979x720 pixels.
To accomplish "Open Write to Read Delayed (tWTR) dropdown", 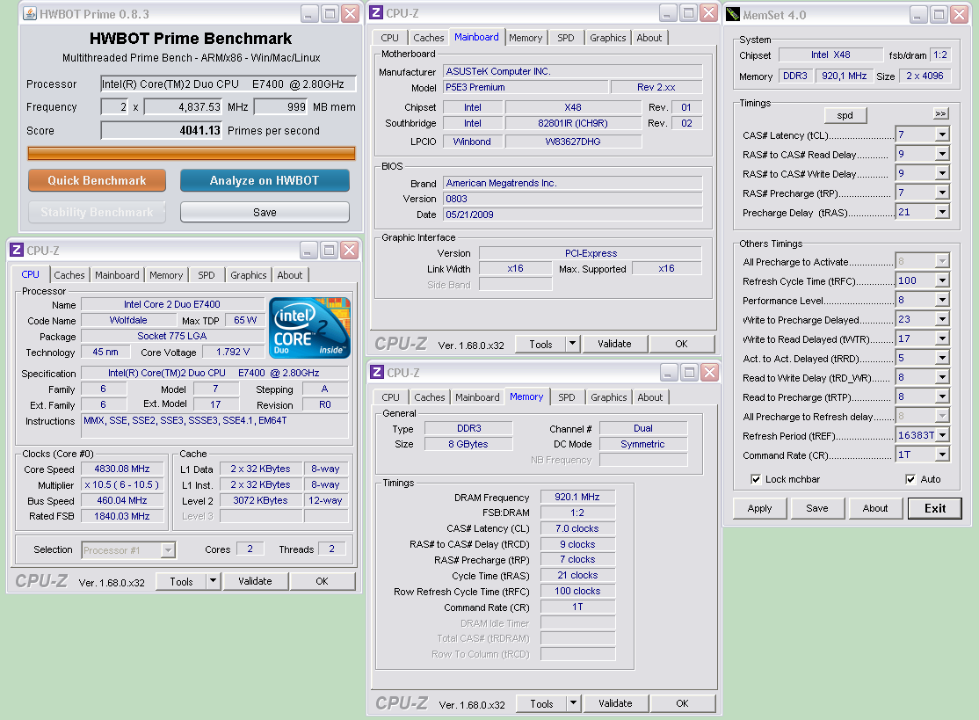I will tap(942, 338).
